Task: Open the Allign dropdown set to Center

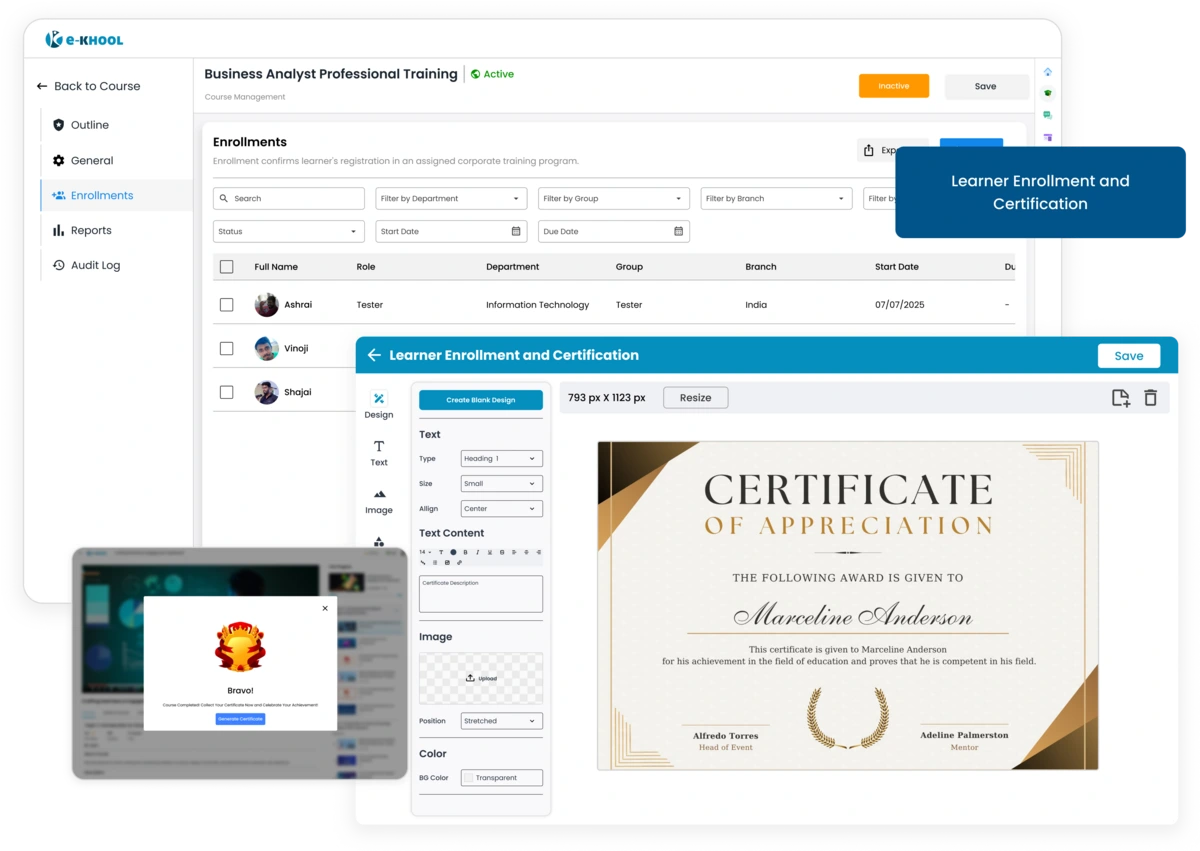Action: coord(500,508)
